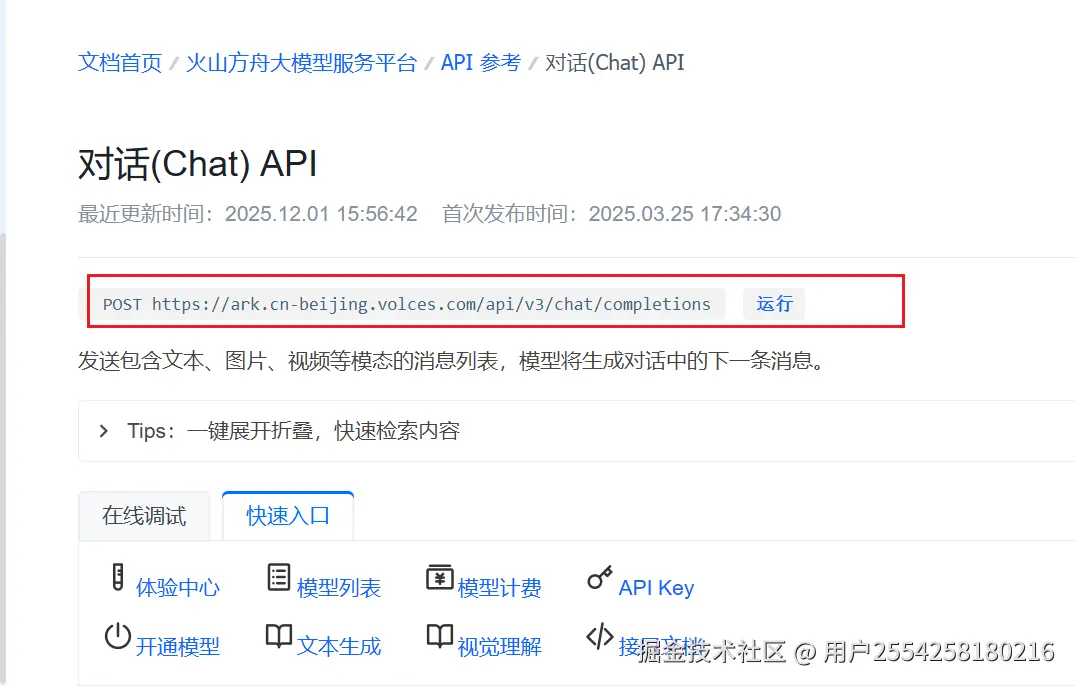Open the 文档首页 breadcrumb link
Screen dimensions: 1075x686
point(120,62)
